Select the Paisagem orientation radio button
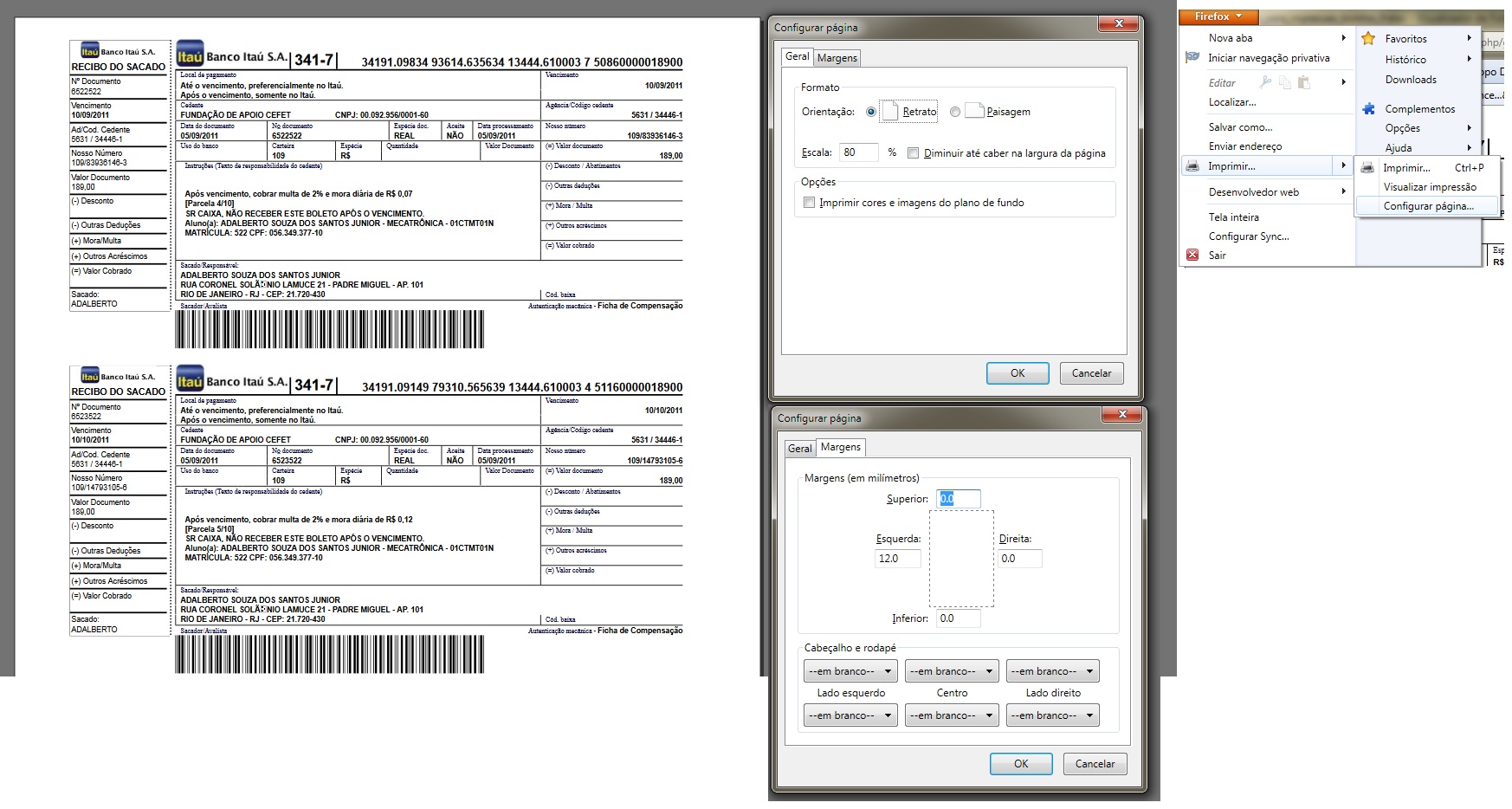This screenshot has width=1512, height=809. (954, 112)
